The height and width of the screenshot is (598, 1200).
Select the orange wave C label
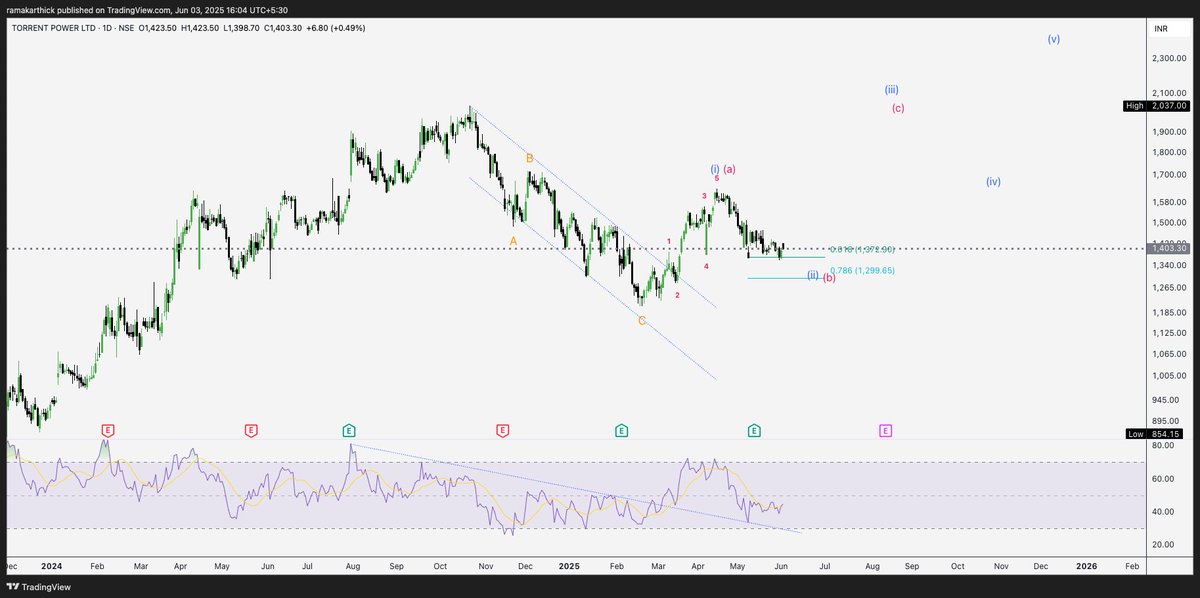(x=642, y=320)
